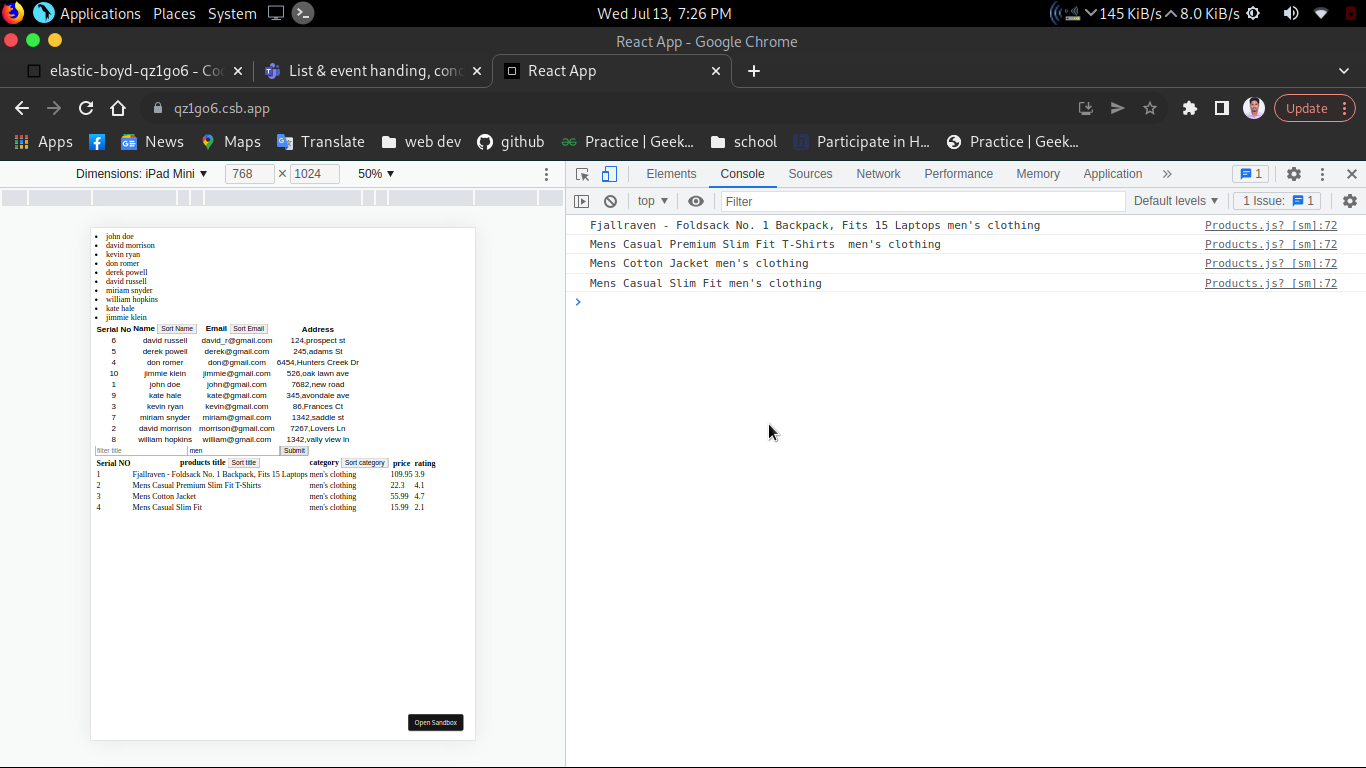Open the Chrome profile avatar
The width and height of the screenshot is (1366, 768).
tap(1254, 108)
